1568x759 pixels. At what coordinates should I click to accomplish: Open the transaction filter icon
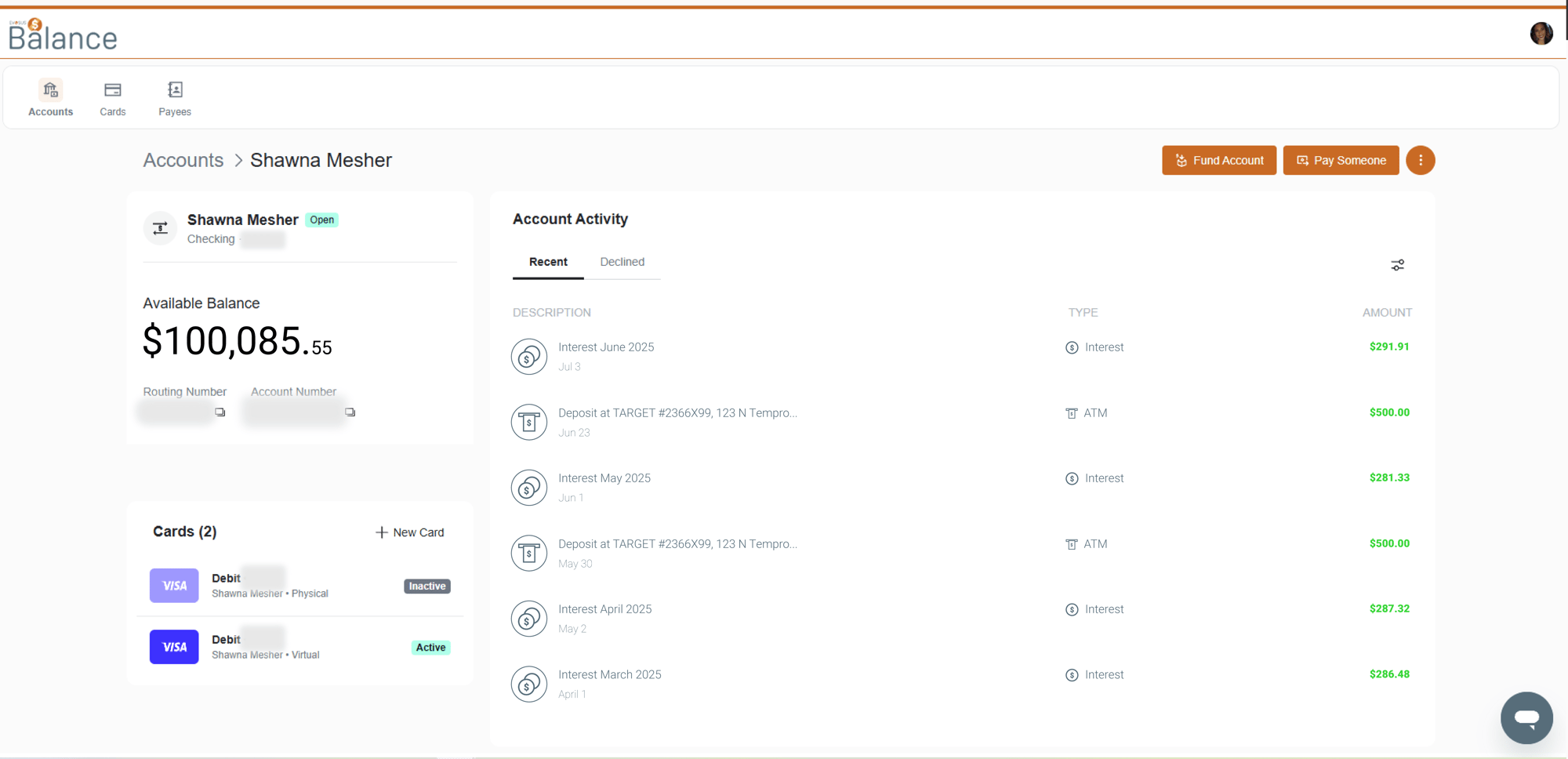point(1398,265)
